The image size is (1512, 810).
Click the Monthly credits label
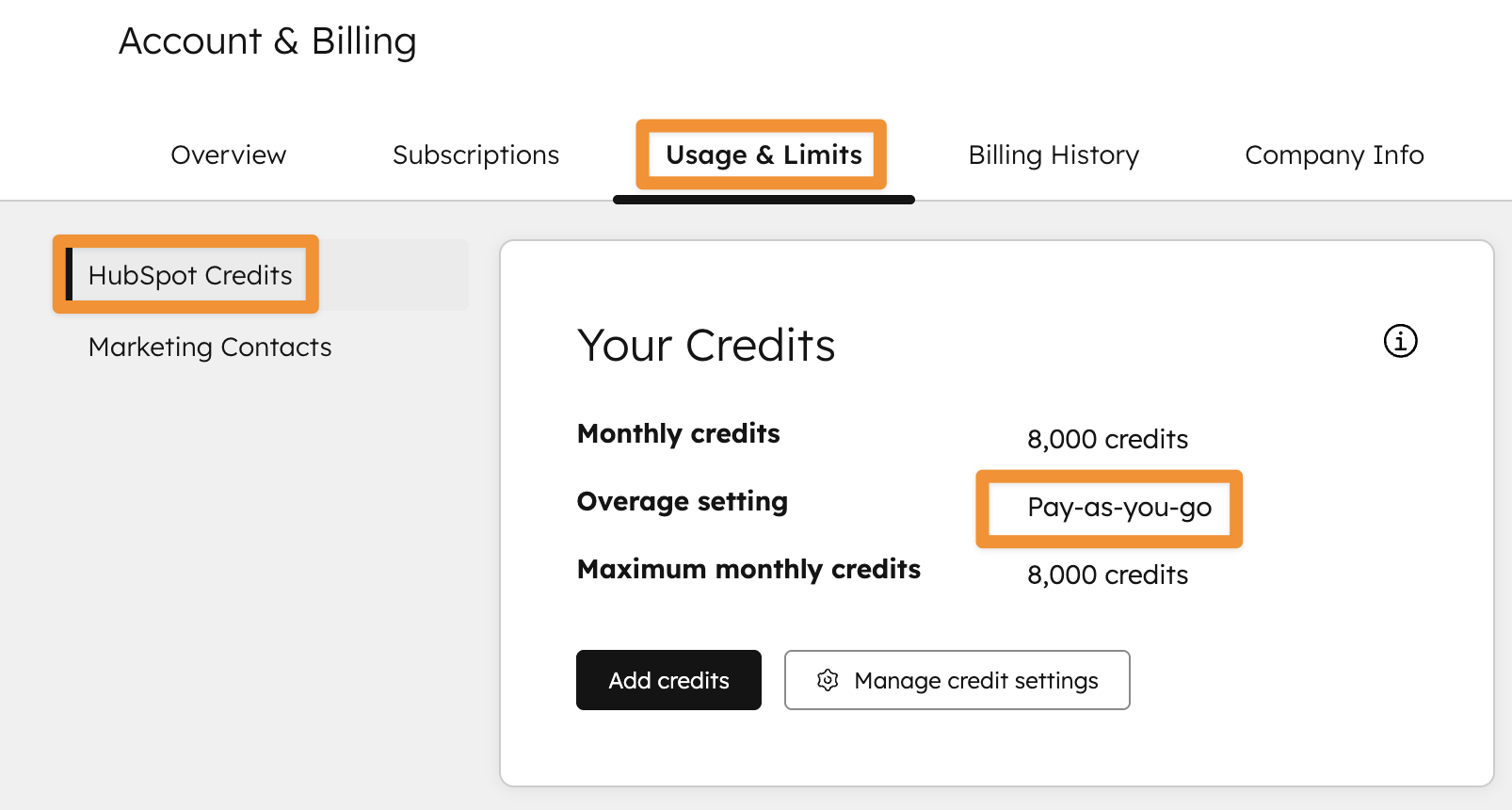coord(678,434)
